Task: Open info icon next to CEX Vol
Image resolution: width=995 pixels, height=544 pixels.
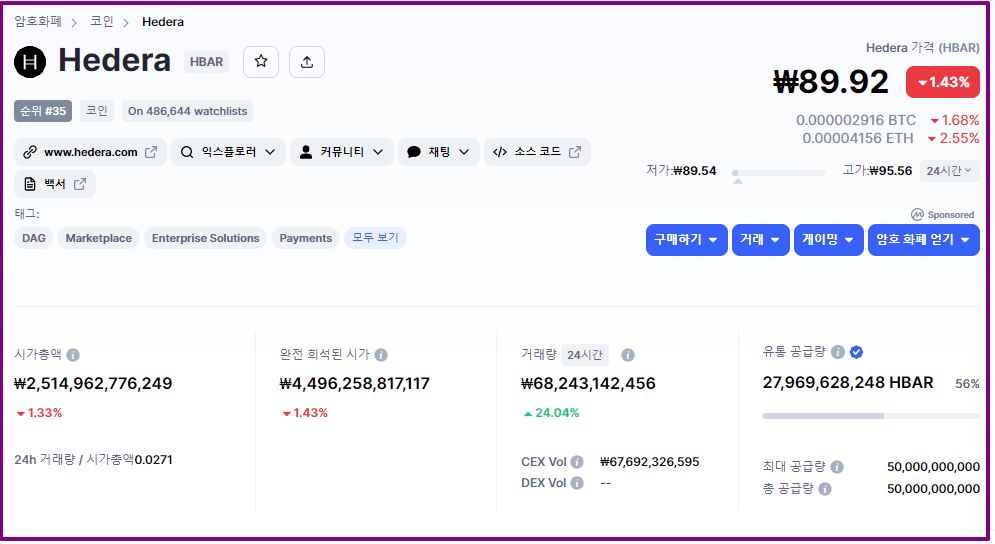Action: pyautogui.click(x=577, y=461)
